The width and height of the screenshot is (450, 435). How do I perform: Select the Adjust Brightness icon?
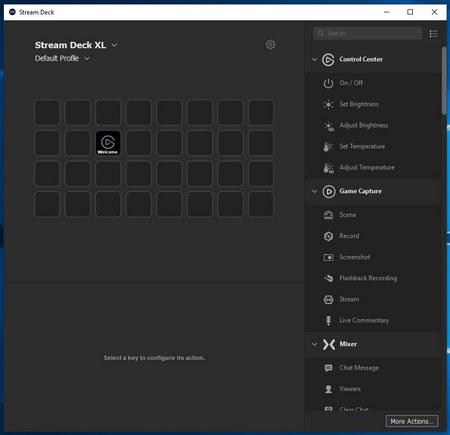(329, 126)
